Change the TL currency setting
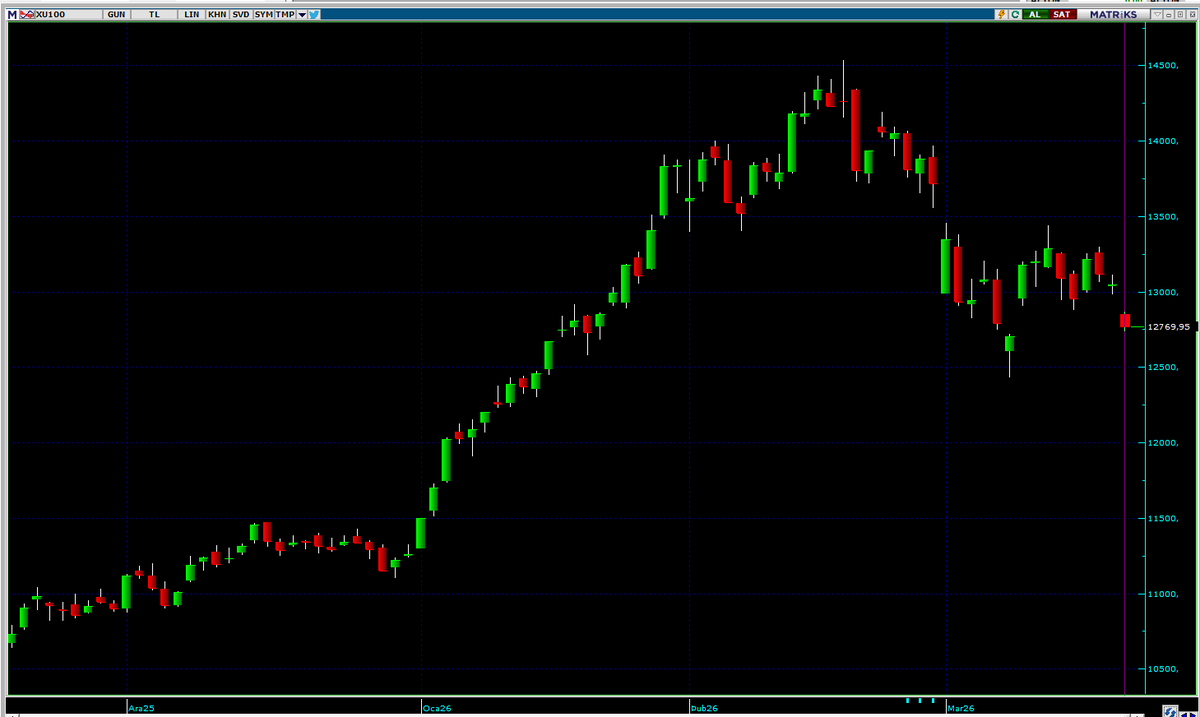The image size is (1200, 717). point(154,15)
